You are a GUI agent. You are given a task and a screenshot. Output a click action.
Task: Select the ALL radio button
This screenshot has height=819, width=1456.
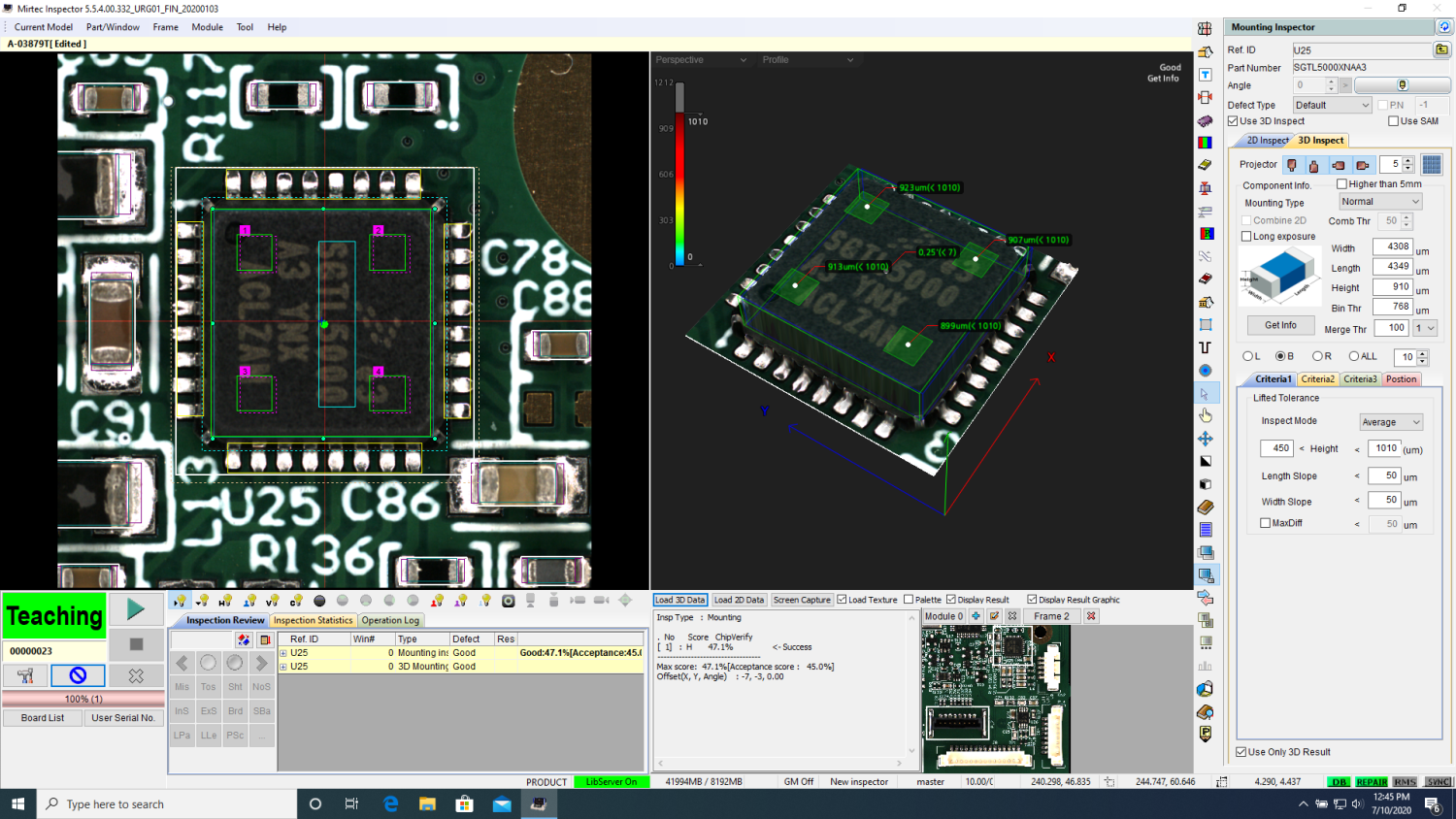[1354, 356]
